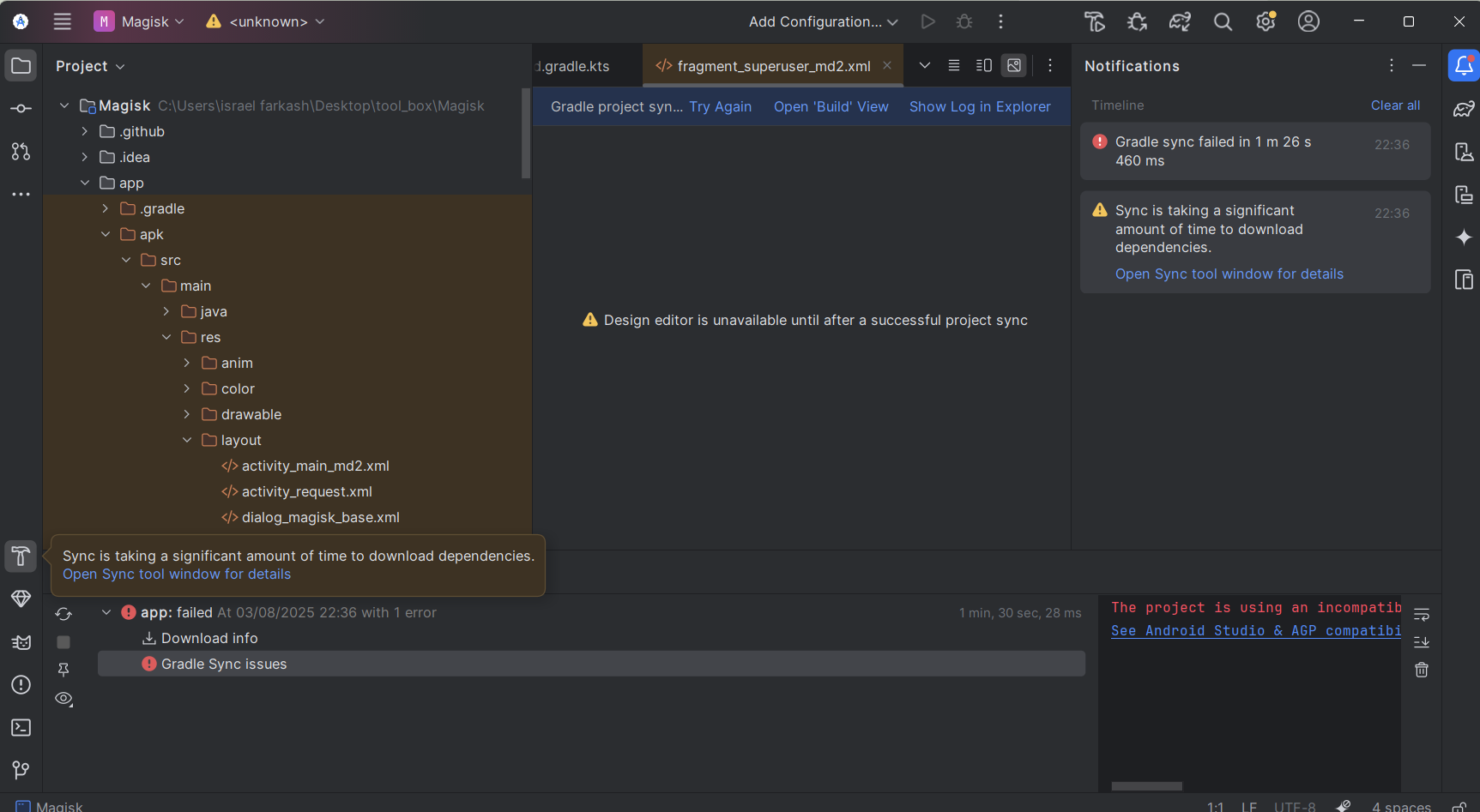Open Gemini sparkle icon in right sidebar
1480x812 pixels.
pyautogui.click(x=1464, y=238)
